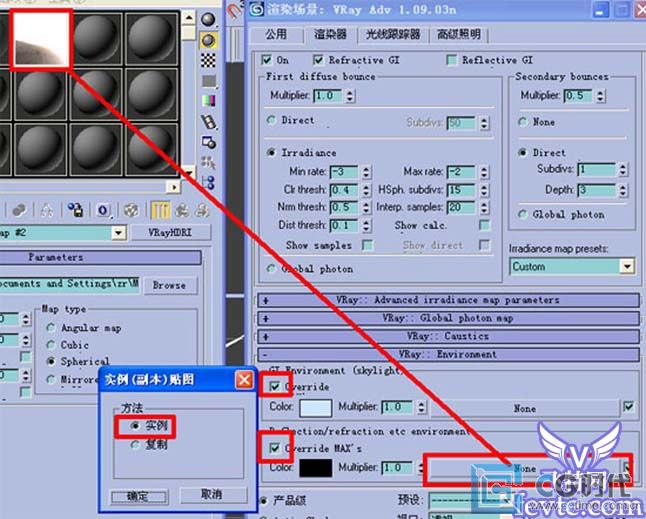Image resolution: width=646 pixels, height=519 pixels.
Task: Select the 实例 radio button
Action: 135,425
